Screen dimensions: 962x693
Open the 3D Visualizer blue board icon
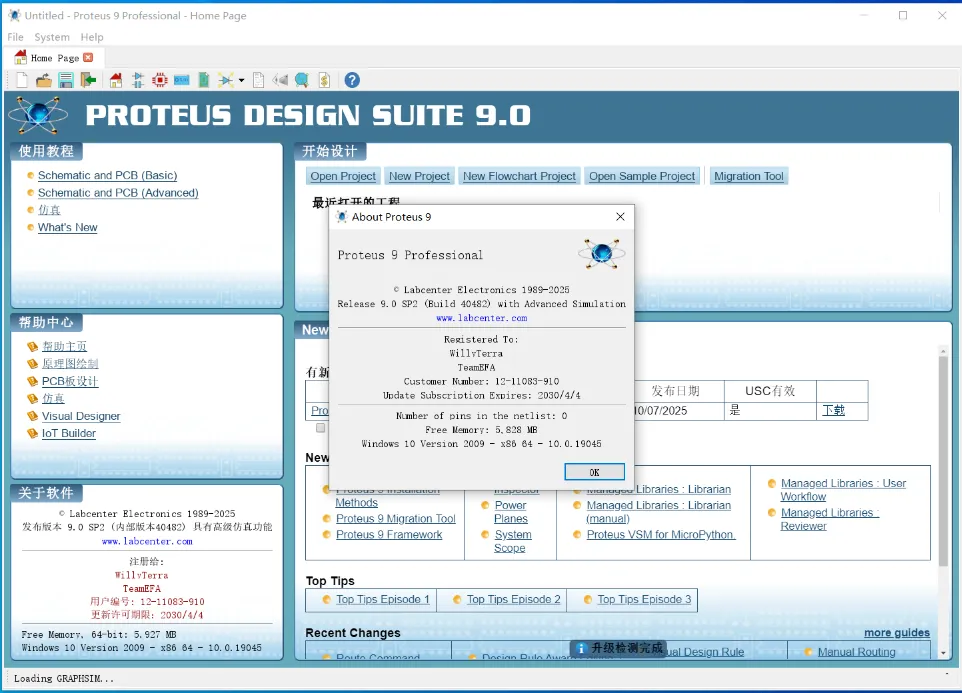[x=182, y=80]
